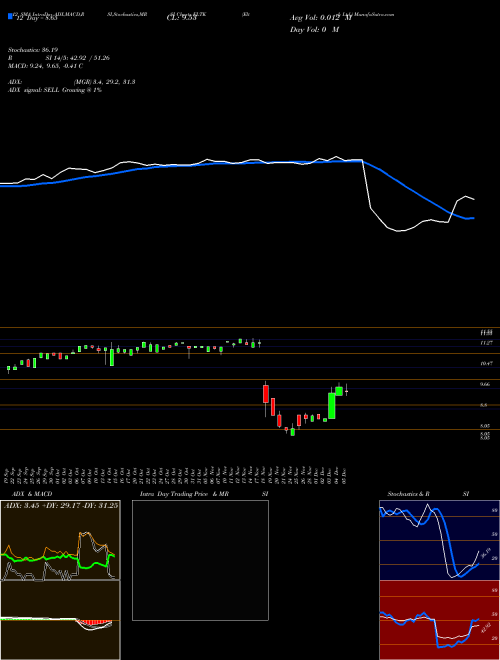Click the 'MACD: 9.24, 9.65, -0.41 C' line
The height and width of the screenshot is (660, 500).
pos(45,66)
